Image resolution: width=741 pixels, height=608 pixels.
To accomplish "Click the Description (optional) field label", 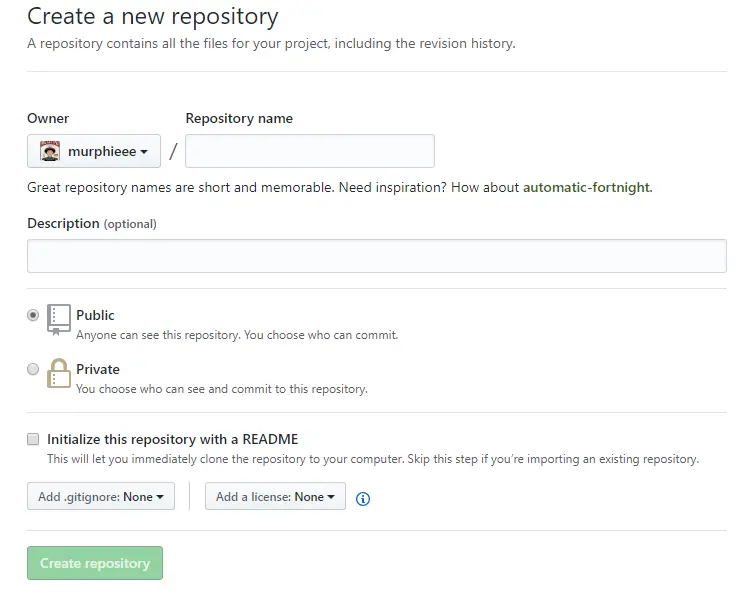I will pos(91,223).
